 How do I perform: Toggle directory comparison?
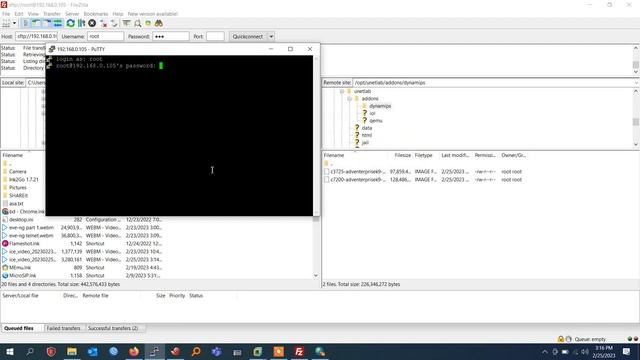pyautogui.click(x=138, y=23)
